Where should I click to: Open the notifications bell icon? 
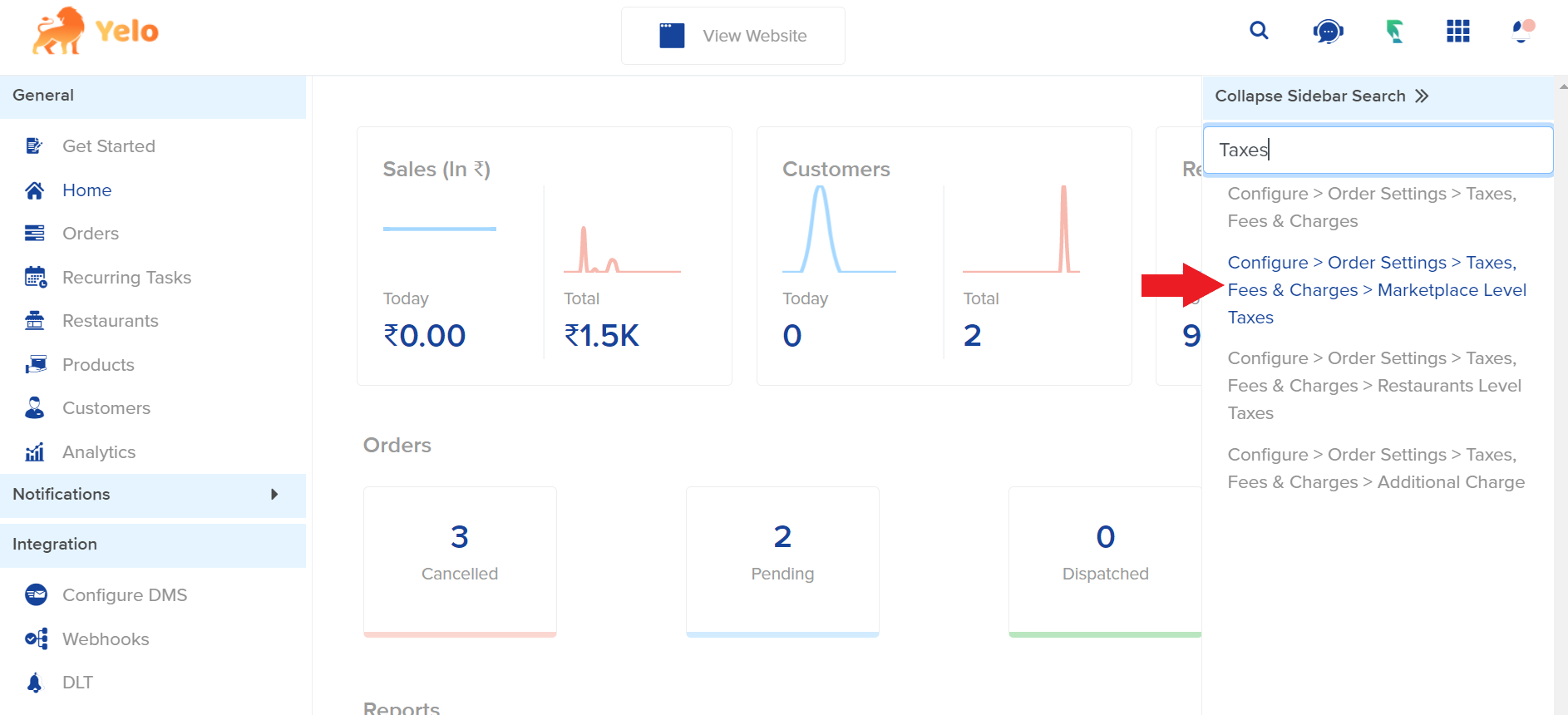[1521, 32]
